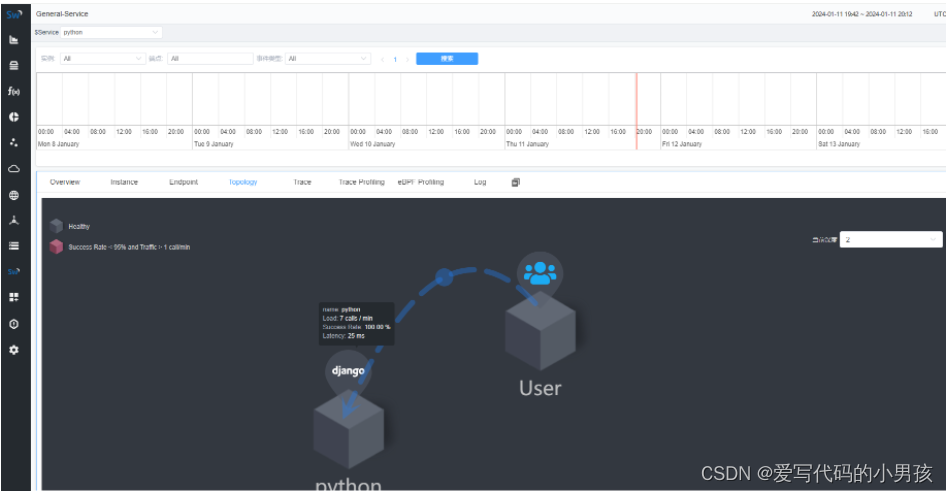Switch to the Log tab
This screenshot has width=949, height=493.
tap(480, 182)
